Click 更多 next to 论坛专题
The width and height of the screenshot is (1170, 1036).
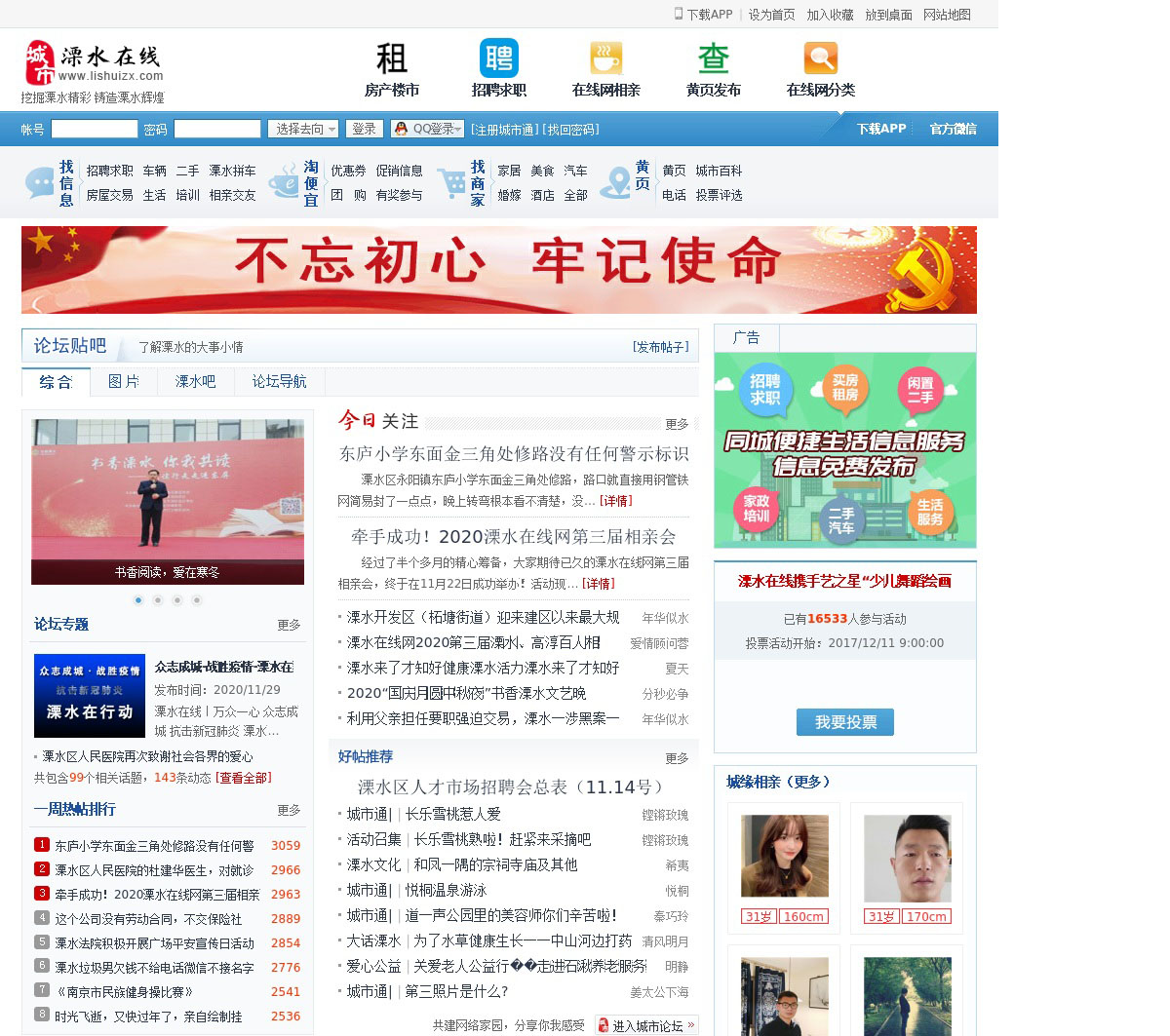289,625
